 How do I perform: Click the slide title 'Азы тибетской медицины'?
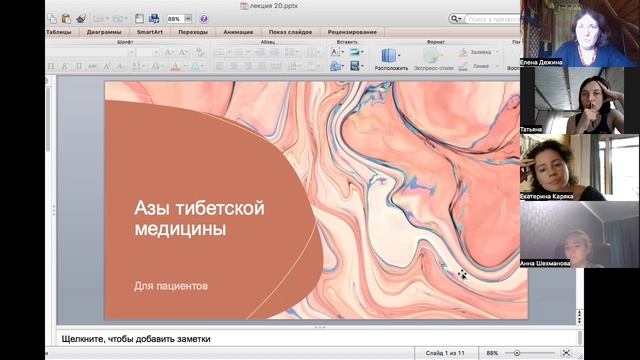tap(199, 218)
